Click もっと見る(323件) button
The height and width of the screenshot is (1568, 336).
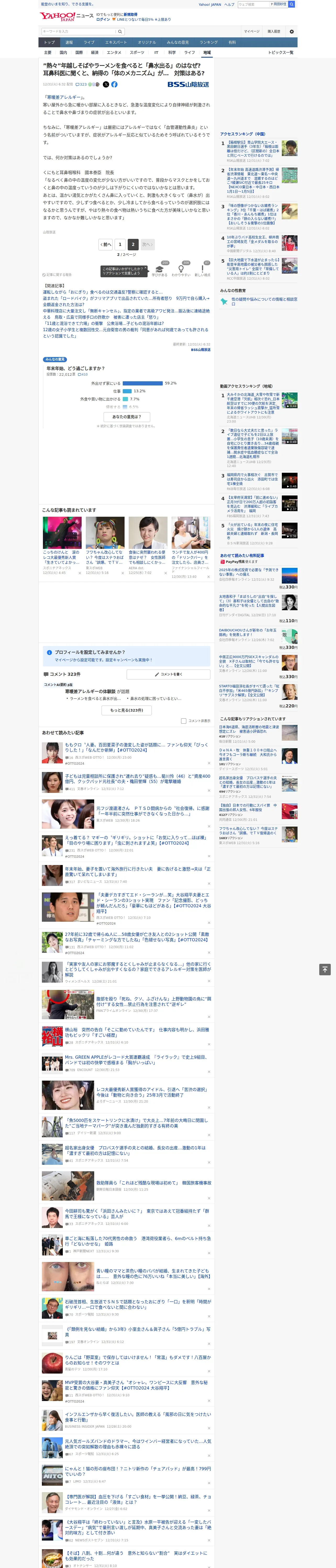(127, 710)
